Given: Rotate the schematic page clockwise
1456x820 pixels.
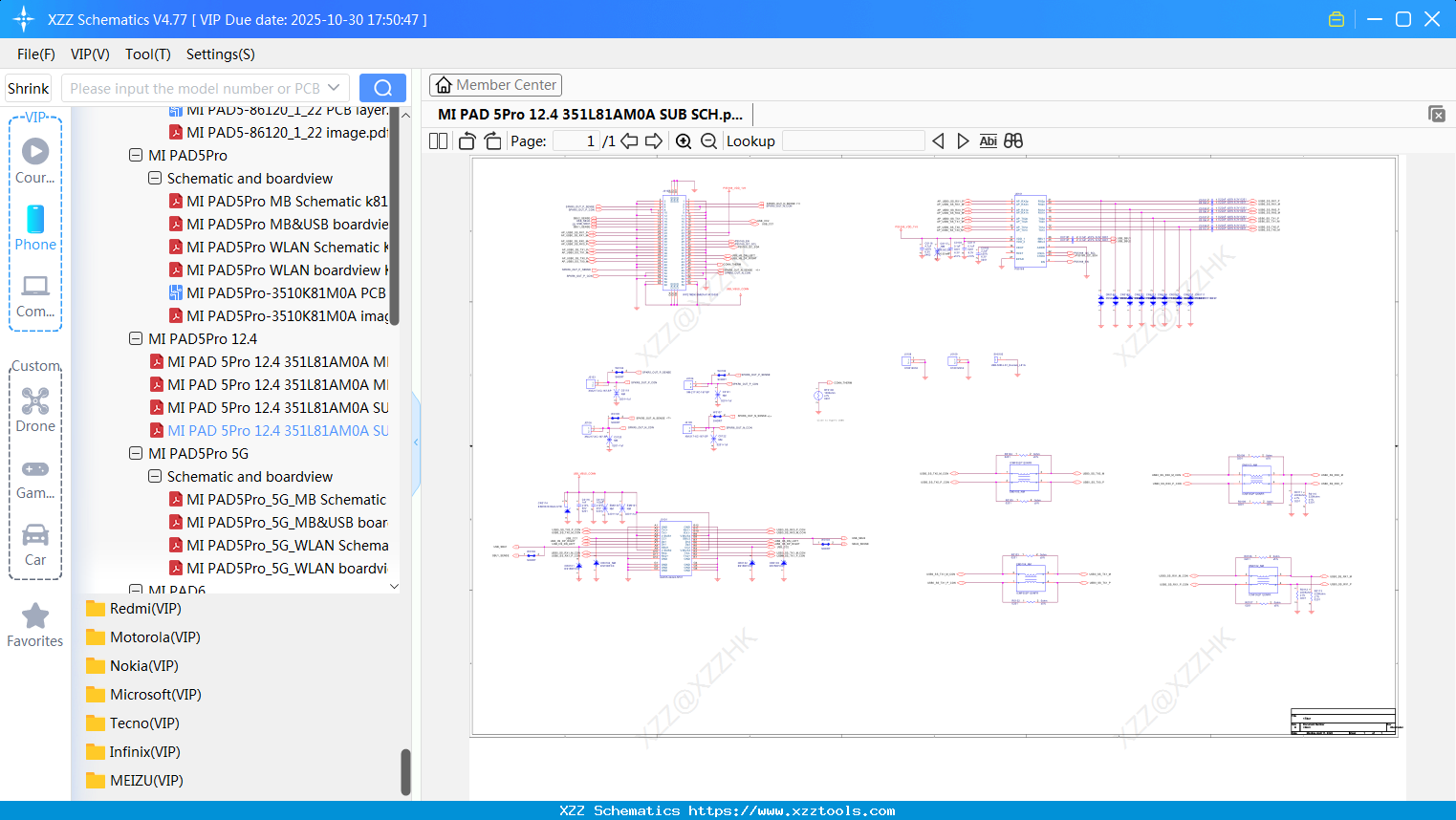Looking at the screenshot, I should (492, 141).
